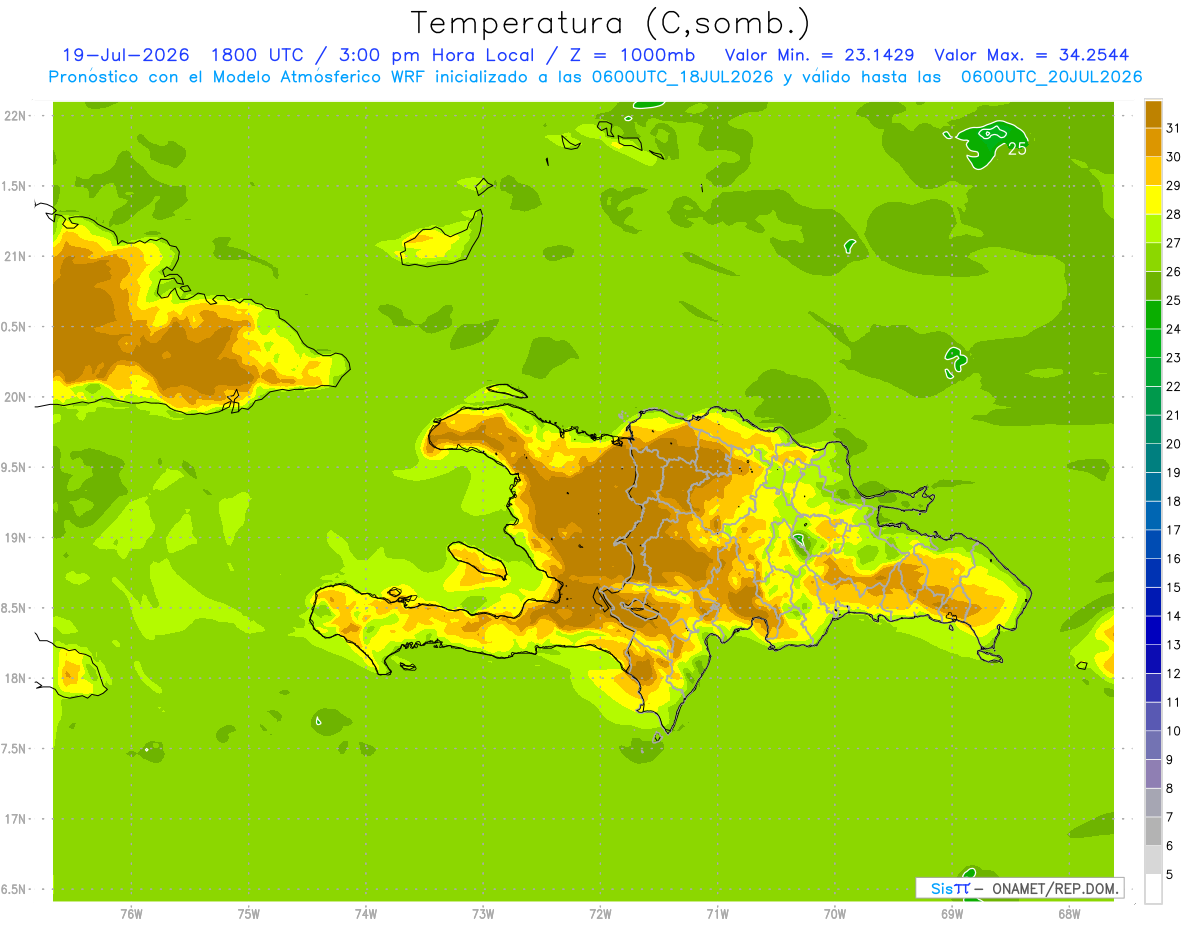This screenshot has height=927, width=1200.
Task: Click the "22N" latitude axis label
Action: [x=15, y=116]
